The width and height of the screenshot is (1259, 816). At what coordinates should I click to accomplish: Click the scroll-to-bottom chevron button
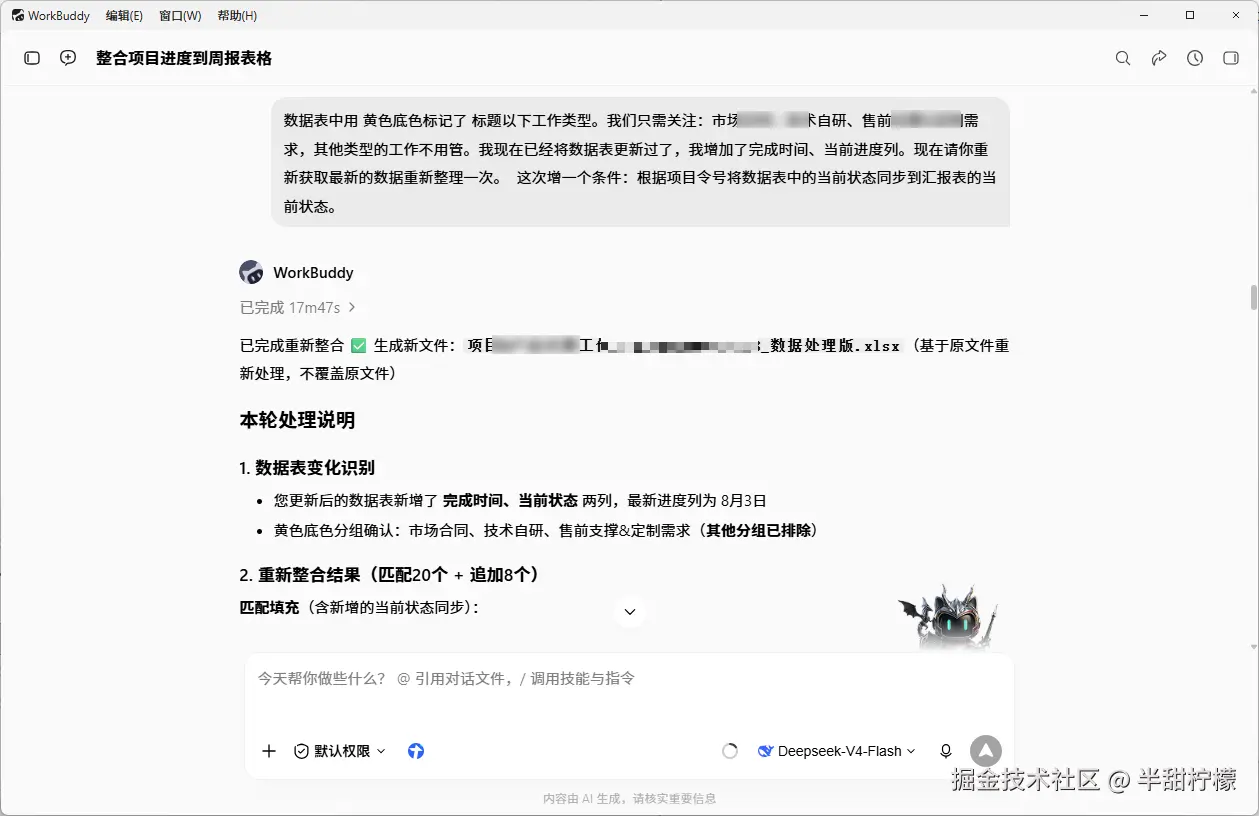[630, 611]
